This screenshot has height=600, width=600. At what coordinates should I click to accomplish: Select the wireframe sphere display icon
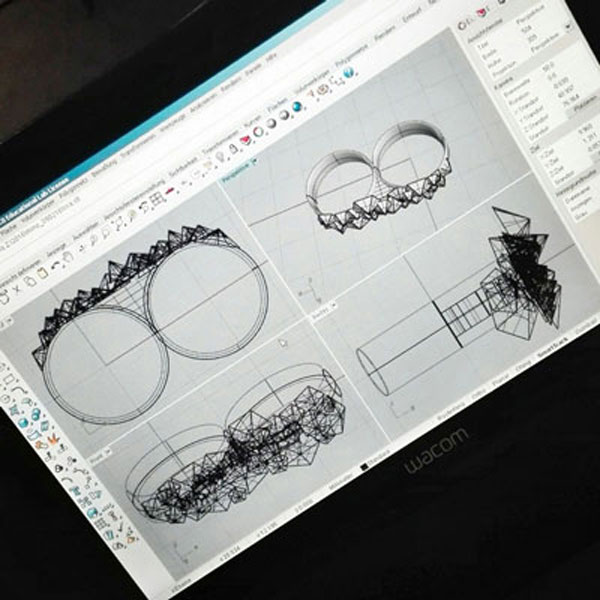click(259, 132)
